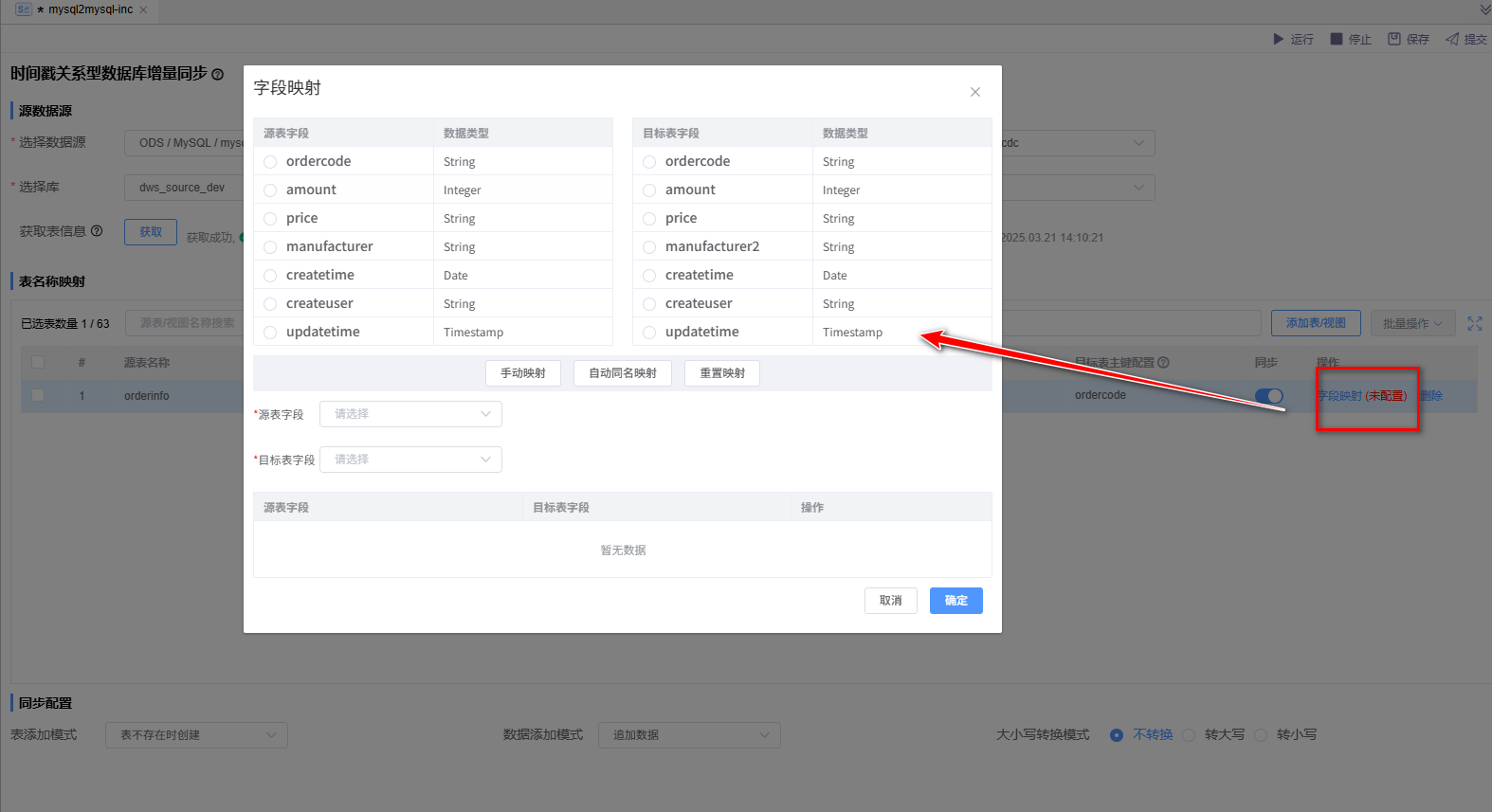Select the 转大写 uppercase radio option
Image resolution: width=1492 pixels, height=812 pixels.
[x=1189, y=735]
